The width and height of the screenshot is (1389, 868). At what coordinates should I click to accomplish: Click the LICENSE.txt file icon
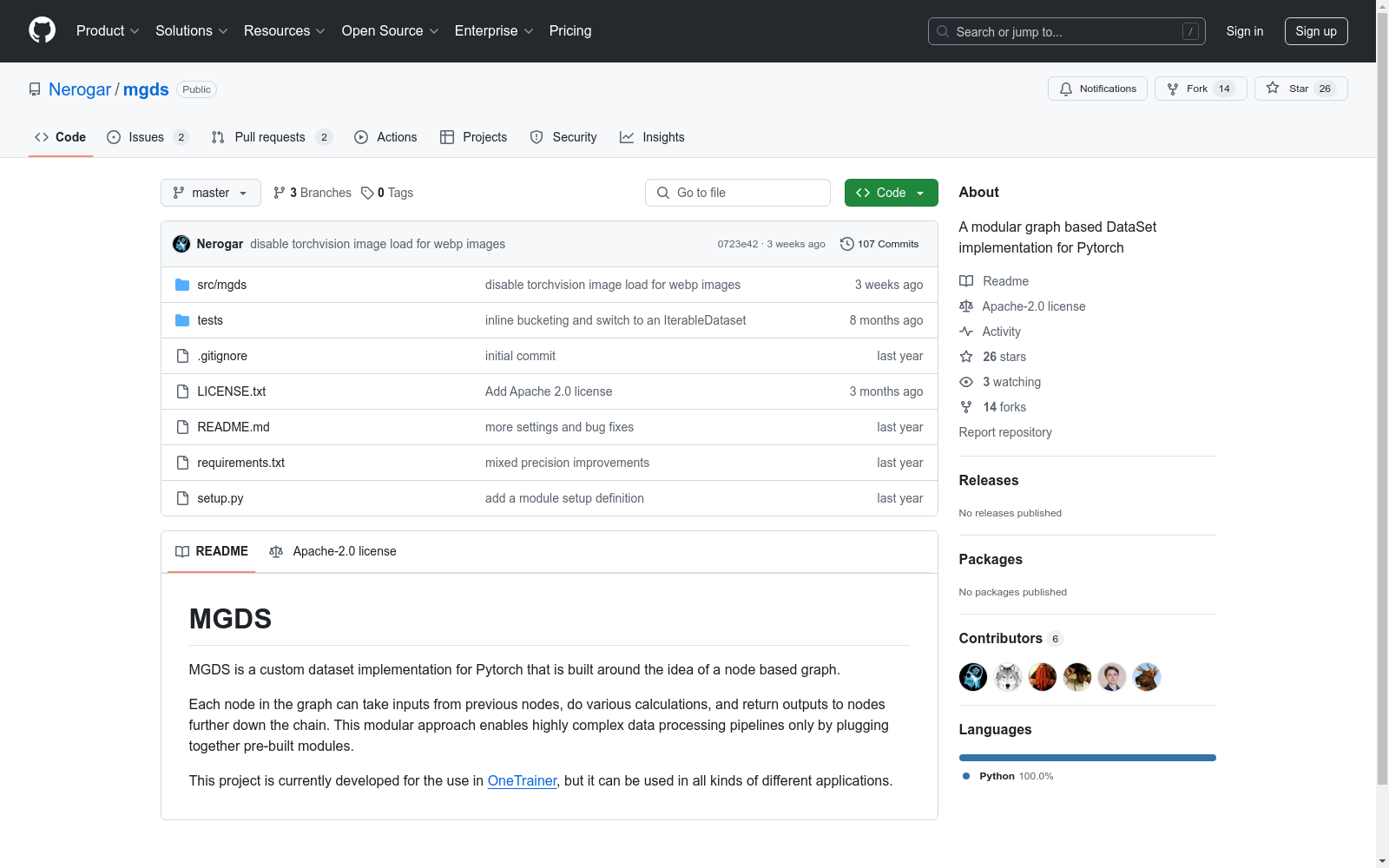182,391
